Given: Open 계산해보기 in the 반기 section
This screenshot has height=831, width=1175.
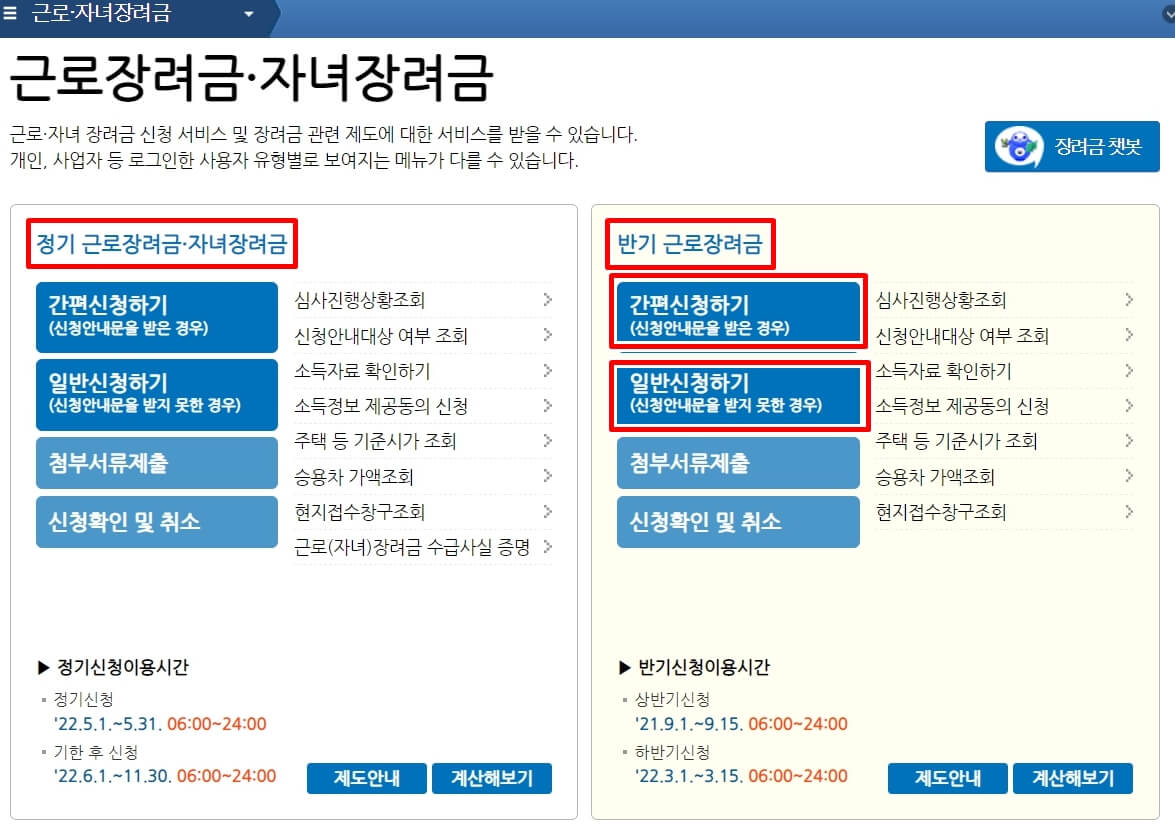Looking at the screenshot, I should click(1073, 778).
